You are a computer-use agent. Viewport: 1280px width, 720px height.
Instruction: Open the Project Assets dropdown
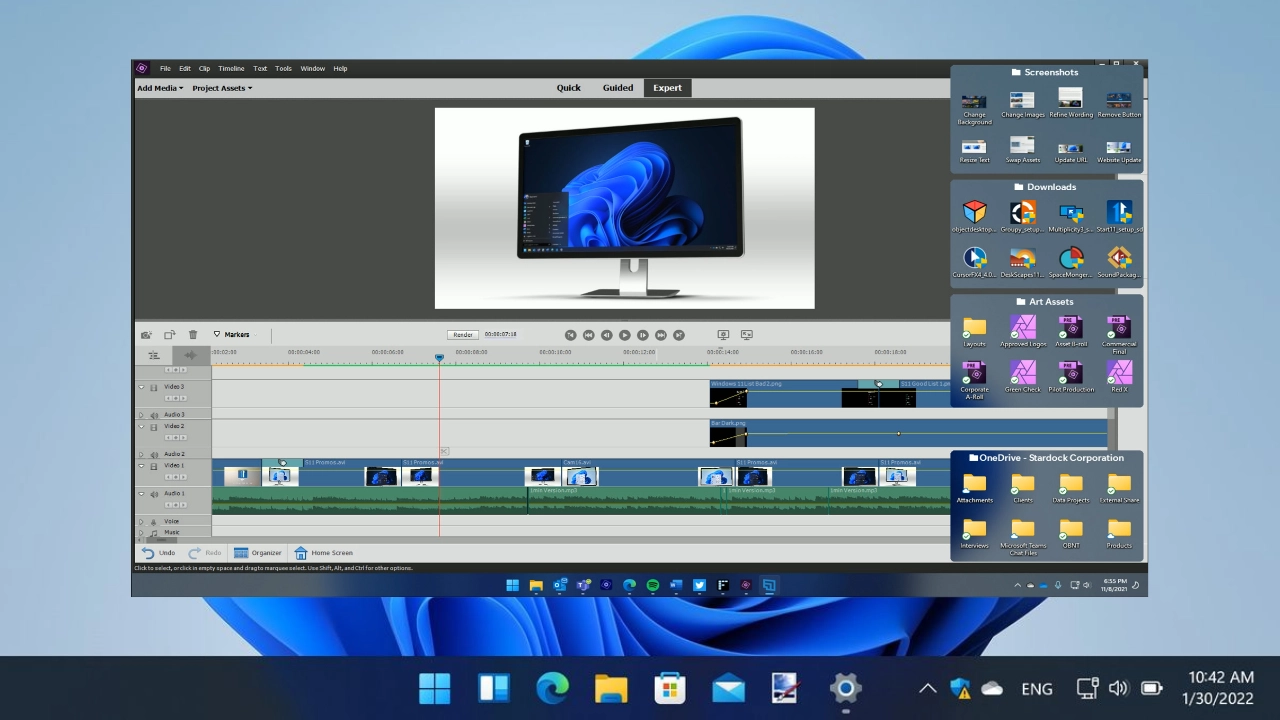(x=222, y=88)
